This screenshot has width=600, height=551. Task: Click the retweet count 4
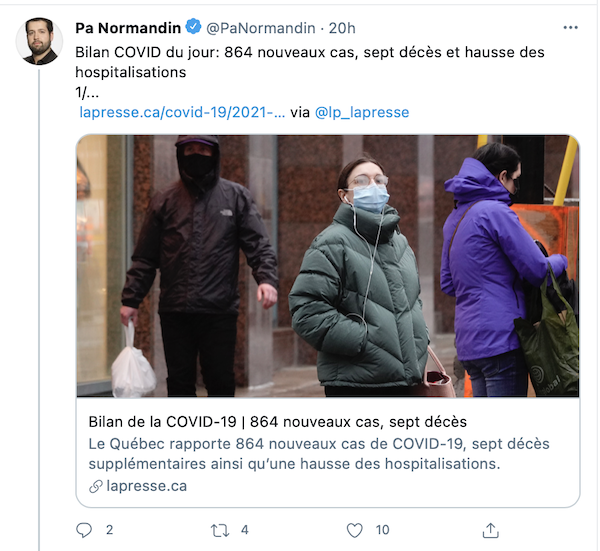tap(245, 530)
